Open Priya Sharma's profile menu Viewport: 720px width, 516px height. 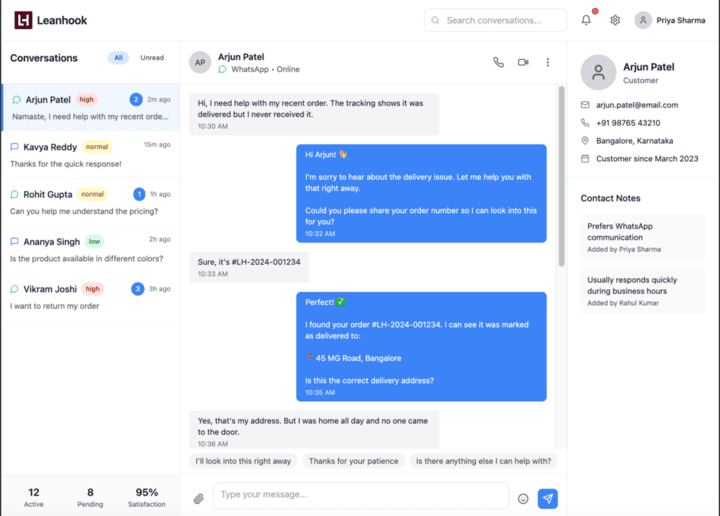click(670, 20)
